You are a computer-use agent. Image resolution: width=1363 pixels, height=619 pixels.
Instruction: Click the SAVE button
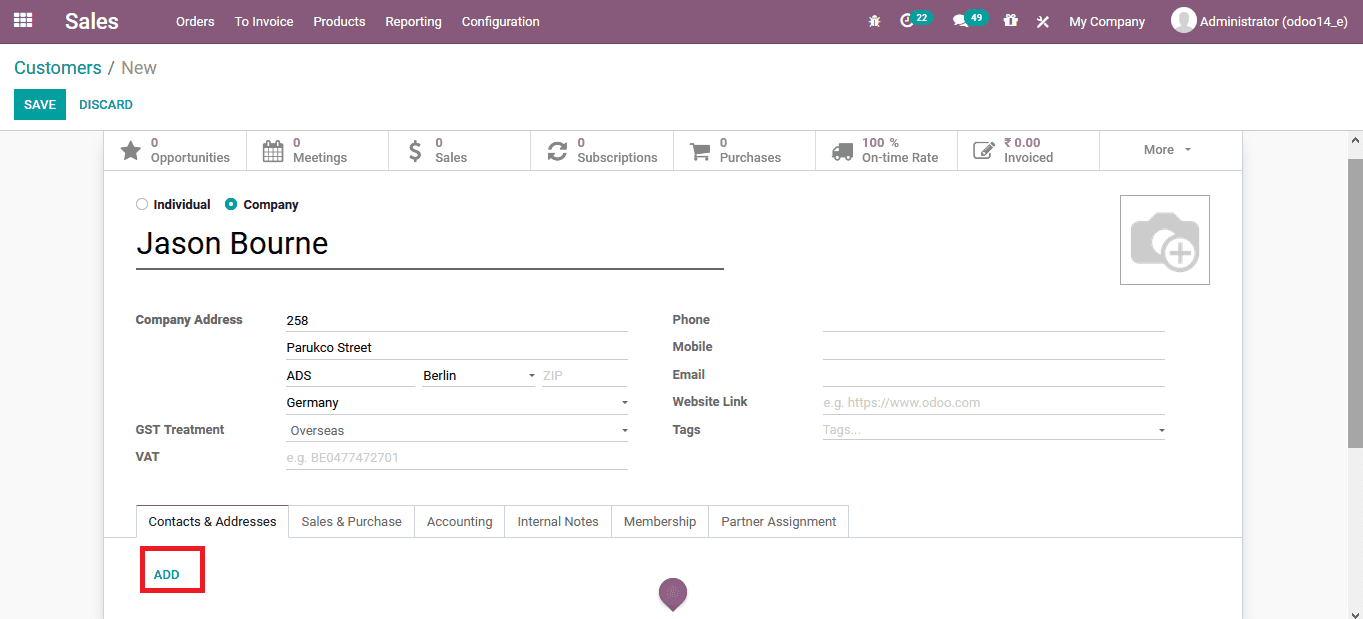tap(40, 105)
